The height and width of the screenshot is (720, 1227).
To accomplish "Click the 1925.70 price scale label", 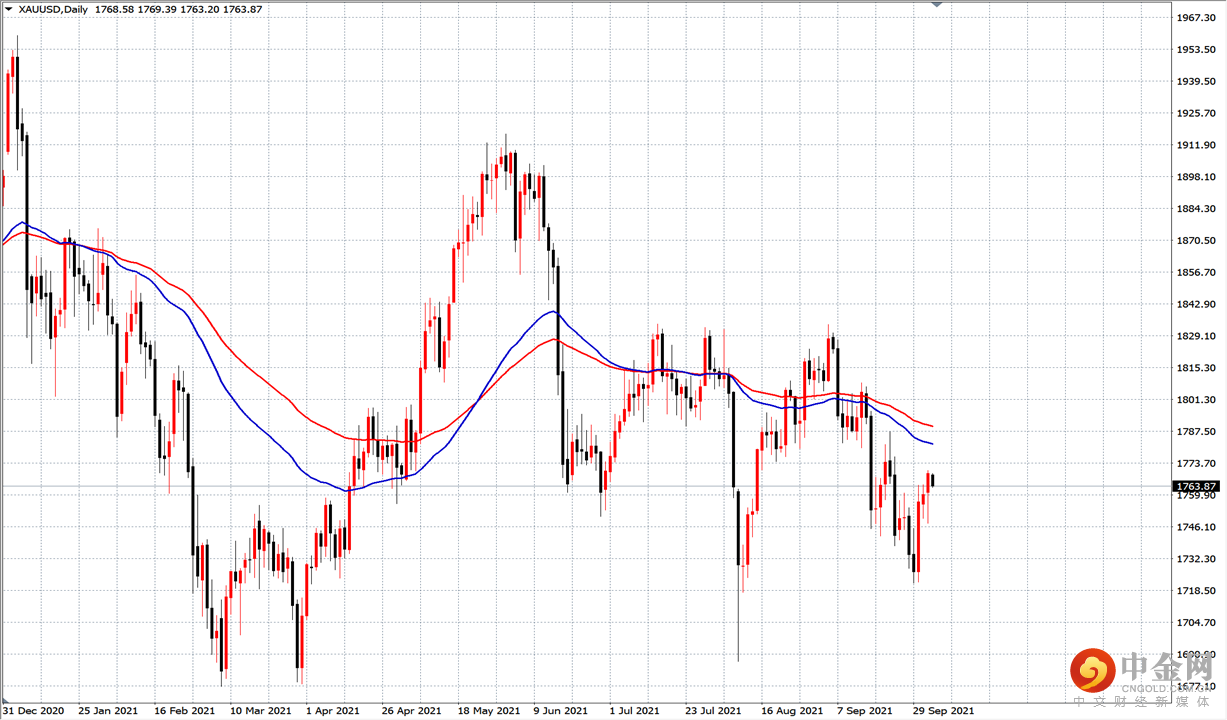I will tap(1196, 113).
